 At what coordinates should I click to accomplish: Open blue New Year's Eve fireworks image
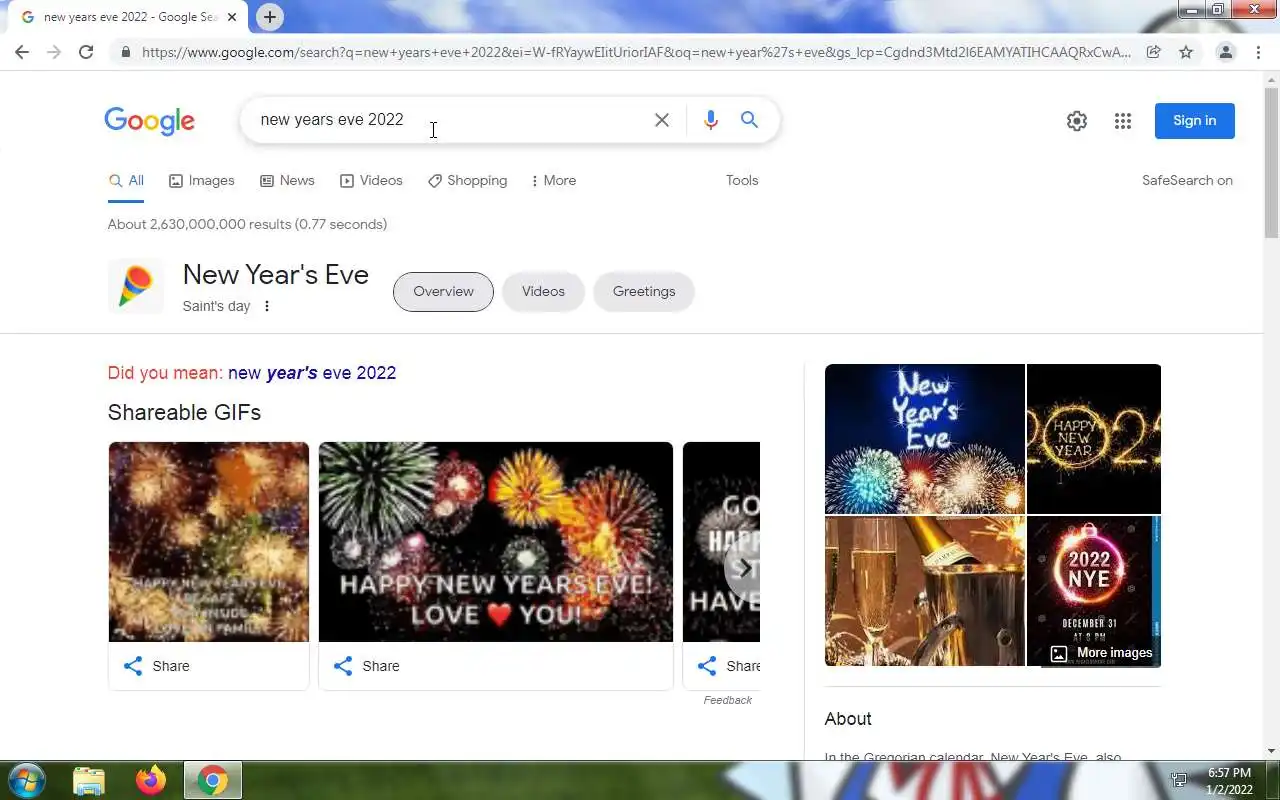coord(925,439)
